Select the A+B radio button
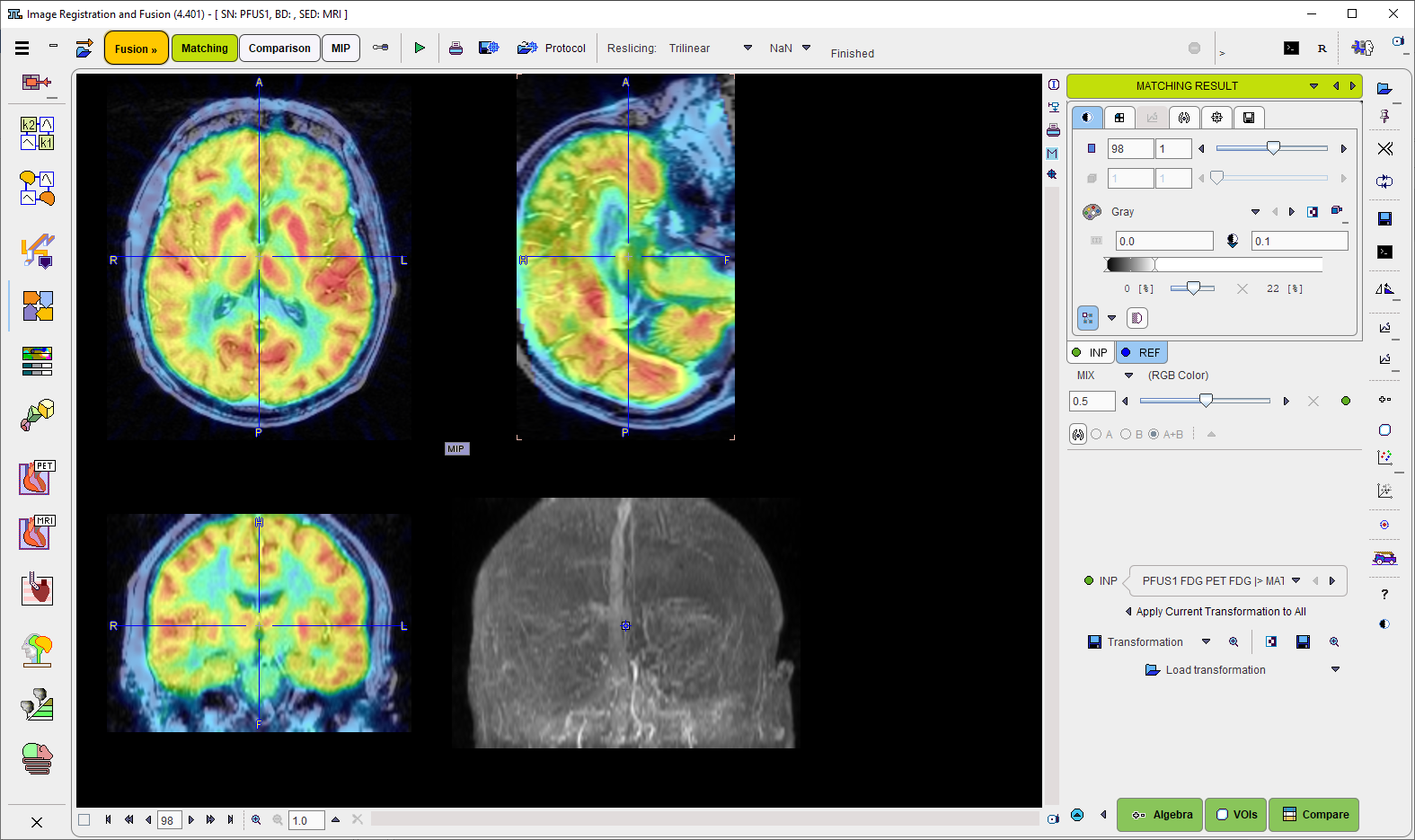1415x840 pixels. [x=1154, y=434]
